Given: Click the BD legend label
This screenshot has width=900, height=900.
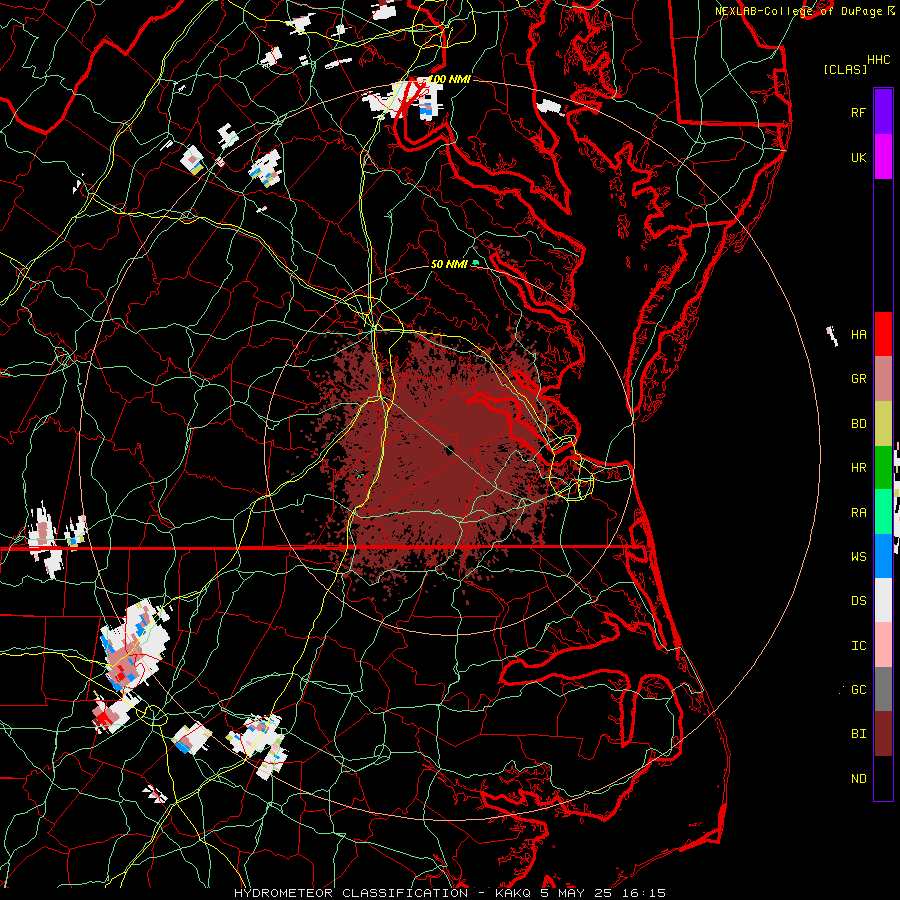Looking at the screenshot, I should (858, 424).
